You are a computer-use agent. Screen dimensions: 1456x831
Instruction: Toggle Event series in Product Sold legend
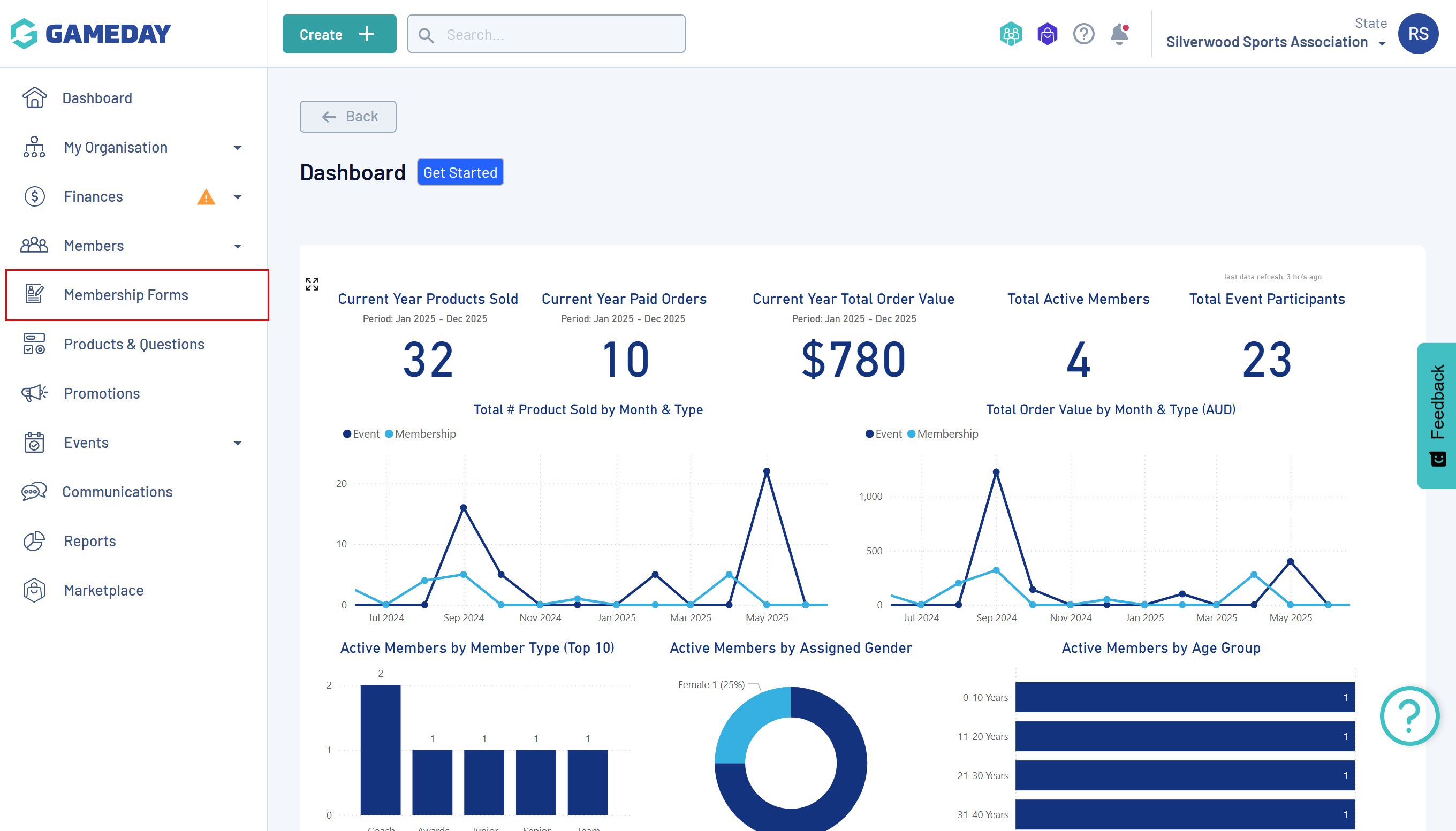(x=361, y=434)
